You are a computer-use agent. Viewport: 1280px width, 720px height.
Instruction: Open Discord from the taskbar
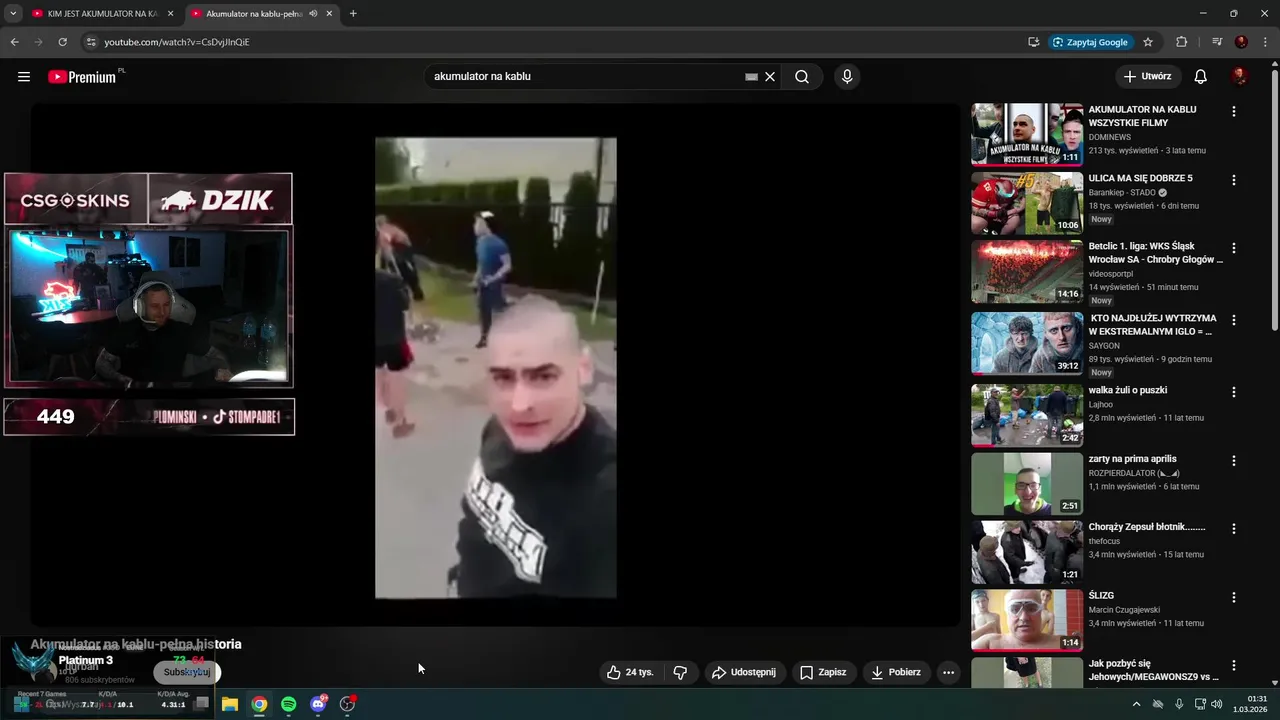tap(318, 704)
